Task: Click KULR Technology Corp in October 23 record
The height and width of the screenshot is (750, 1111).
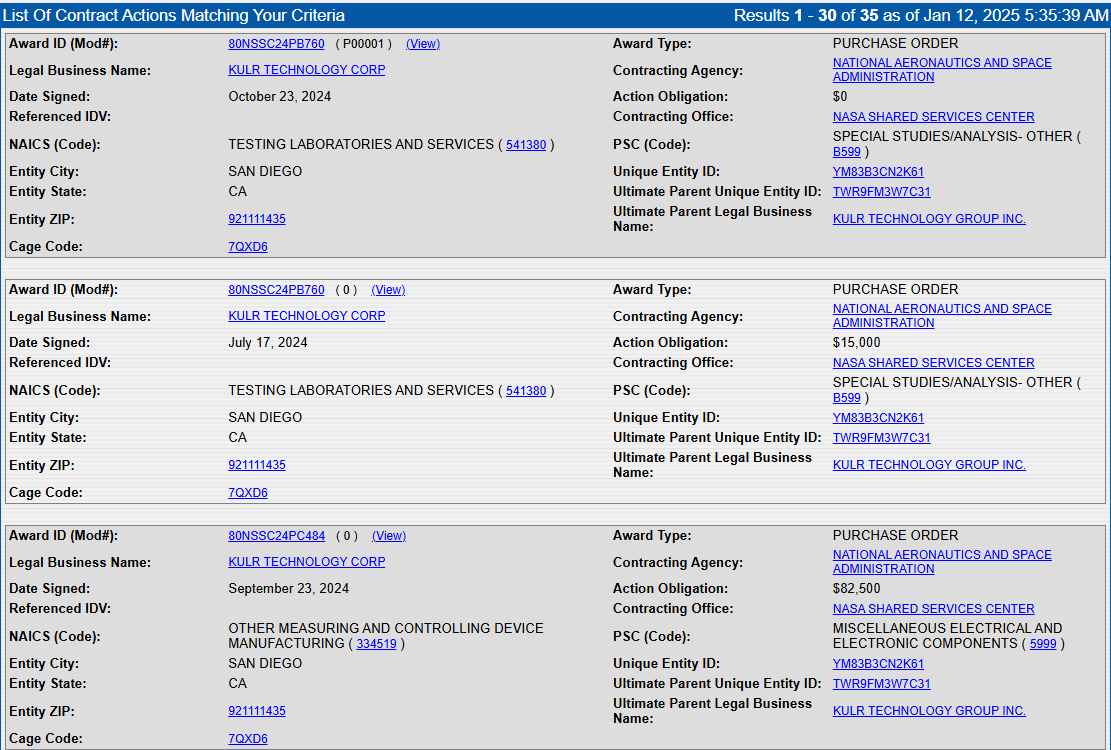Action: coord(306,70)
